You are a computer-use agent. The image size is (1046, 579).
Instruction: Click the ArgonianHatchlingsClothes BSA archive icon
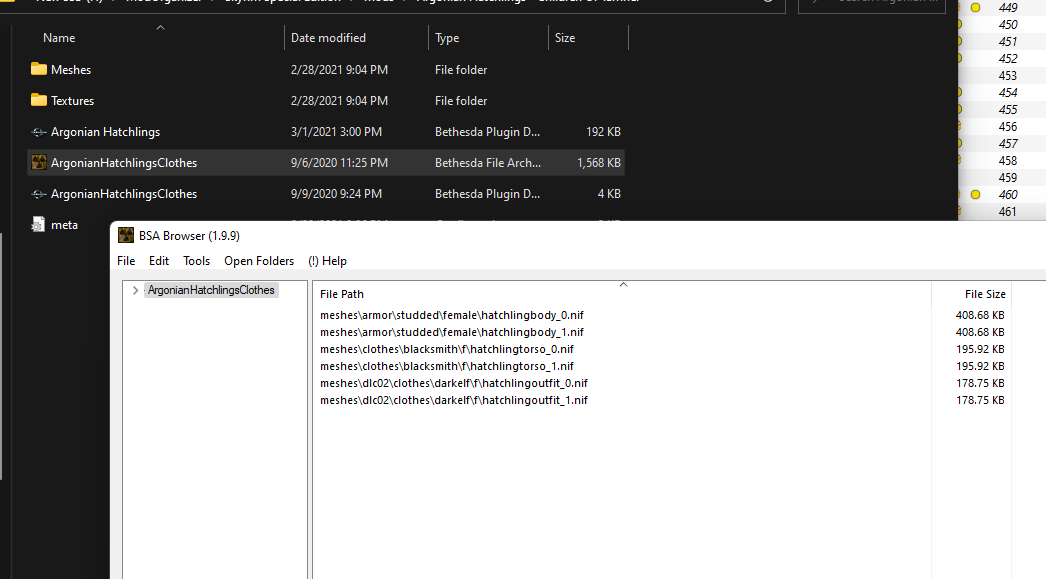pyautogui.click(x=39, y=163)
